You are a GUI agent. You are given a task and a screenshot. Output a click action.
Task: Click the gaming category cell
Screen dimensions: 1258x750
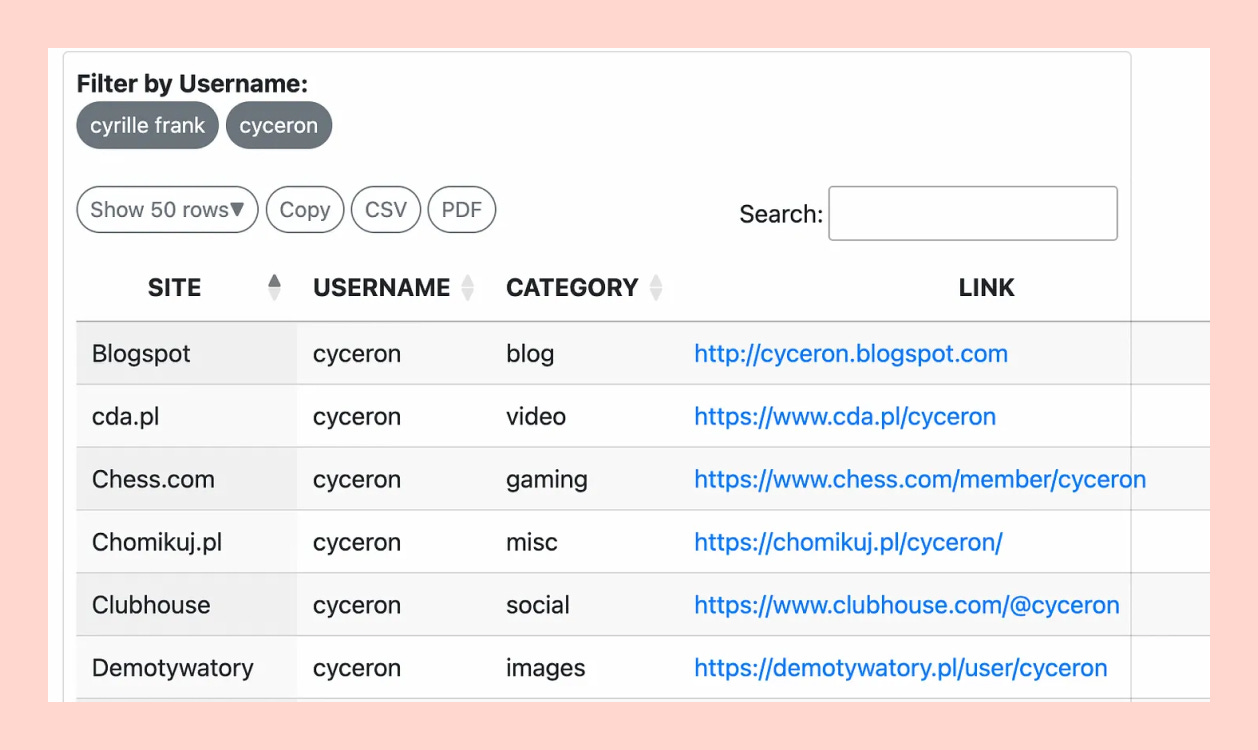[x=584, y=480]
